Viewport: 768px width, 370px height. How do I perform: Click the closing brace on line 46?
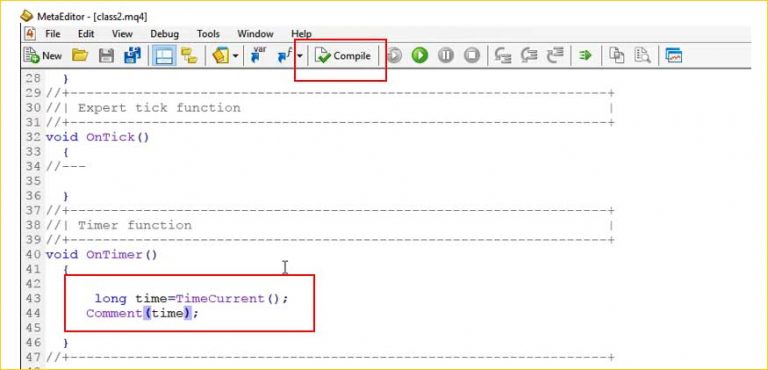point(66,343)
